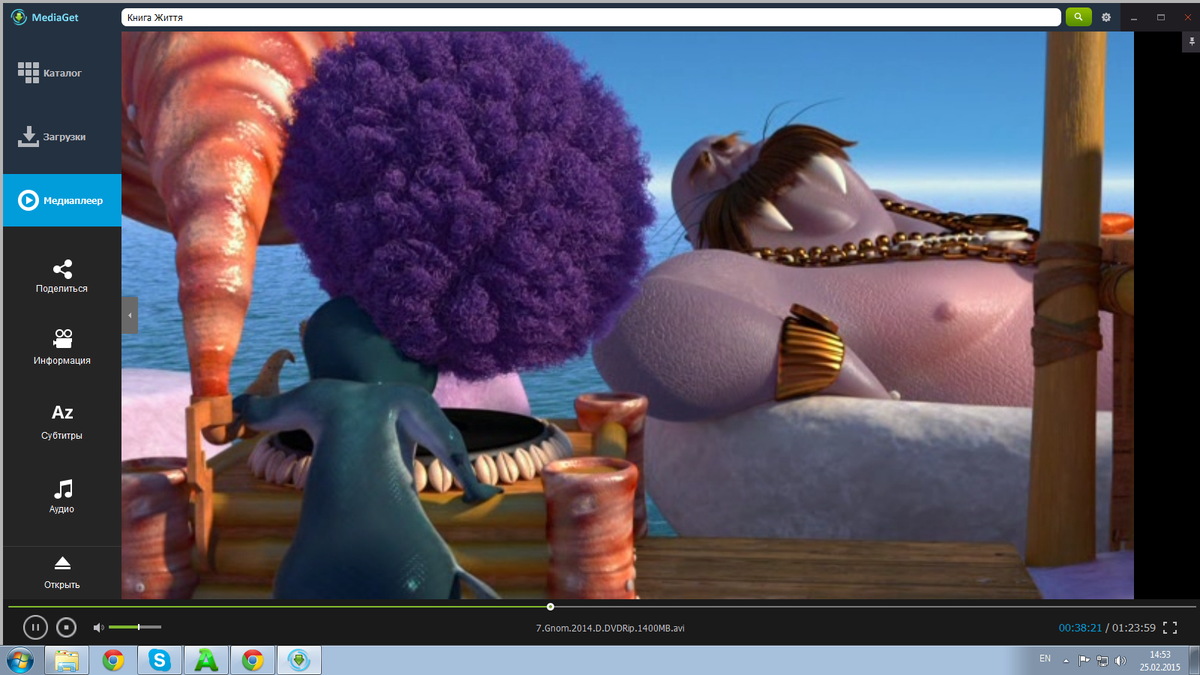Image resolution: width=1200 pixels, height=675 pixels.
Task: Click the MediaGet taskbar icon
Action: pos(298,660)
